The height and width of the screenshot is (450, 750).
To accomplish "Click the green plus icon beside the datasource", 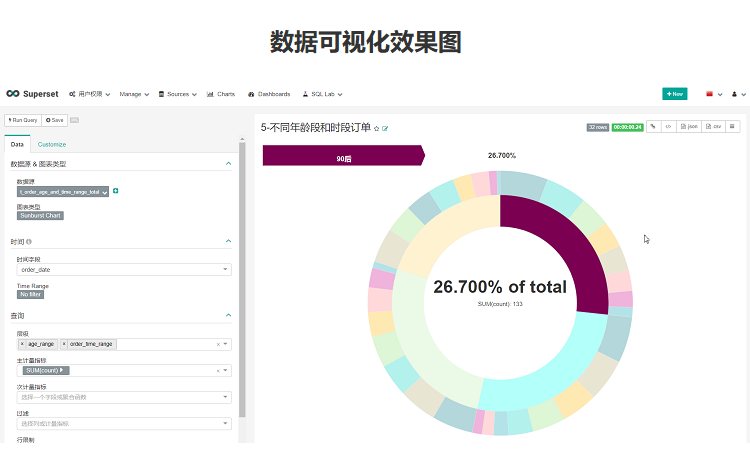I will tap(115, 191).
